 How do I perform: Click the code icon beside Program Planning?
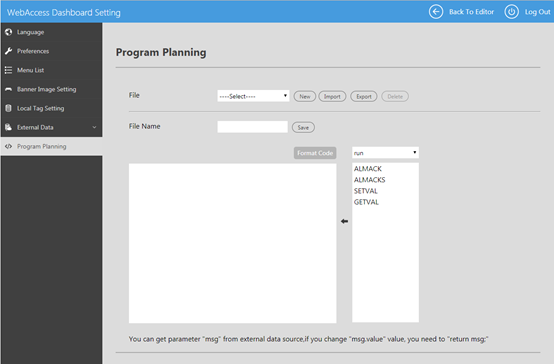[8, 146]
